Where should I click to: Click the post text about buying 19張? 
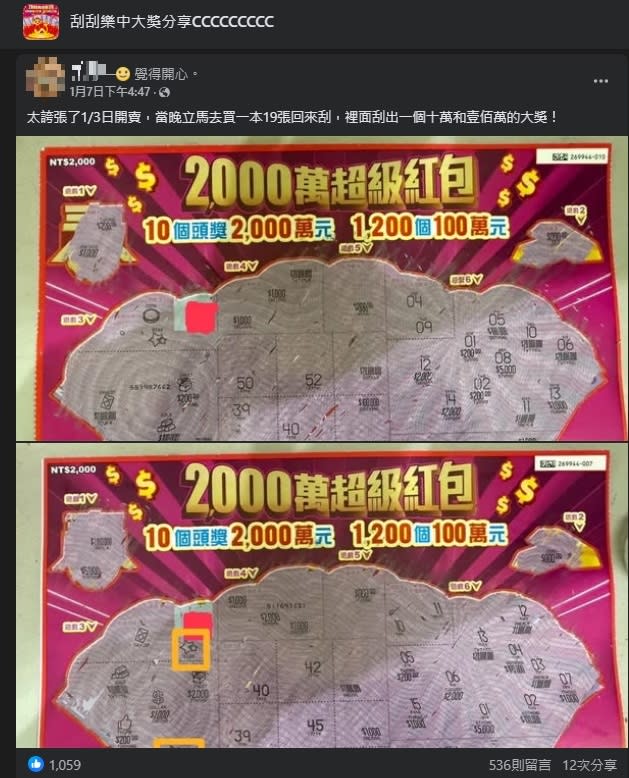pyautogui.click(x=292, y=118)
